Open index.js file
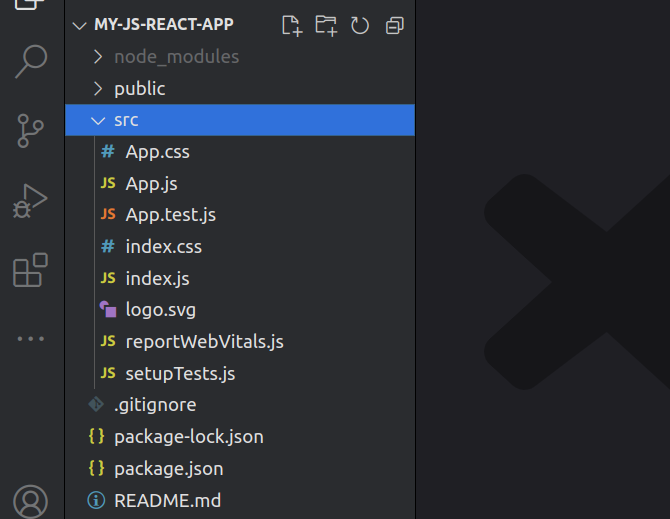 (240, 278)
